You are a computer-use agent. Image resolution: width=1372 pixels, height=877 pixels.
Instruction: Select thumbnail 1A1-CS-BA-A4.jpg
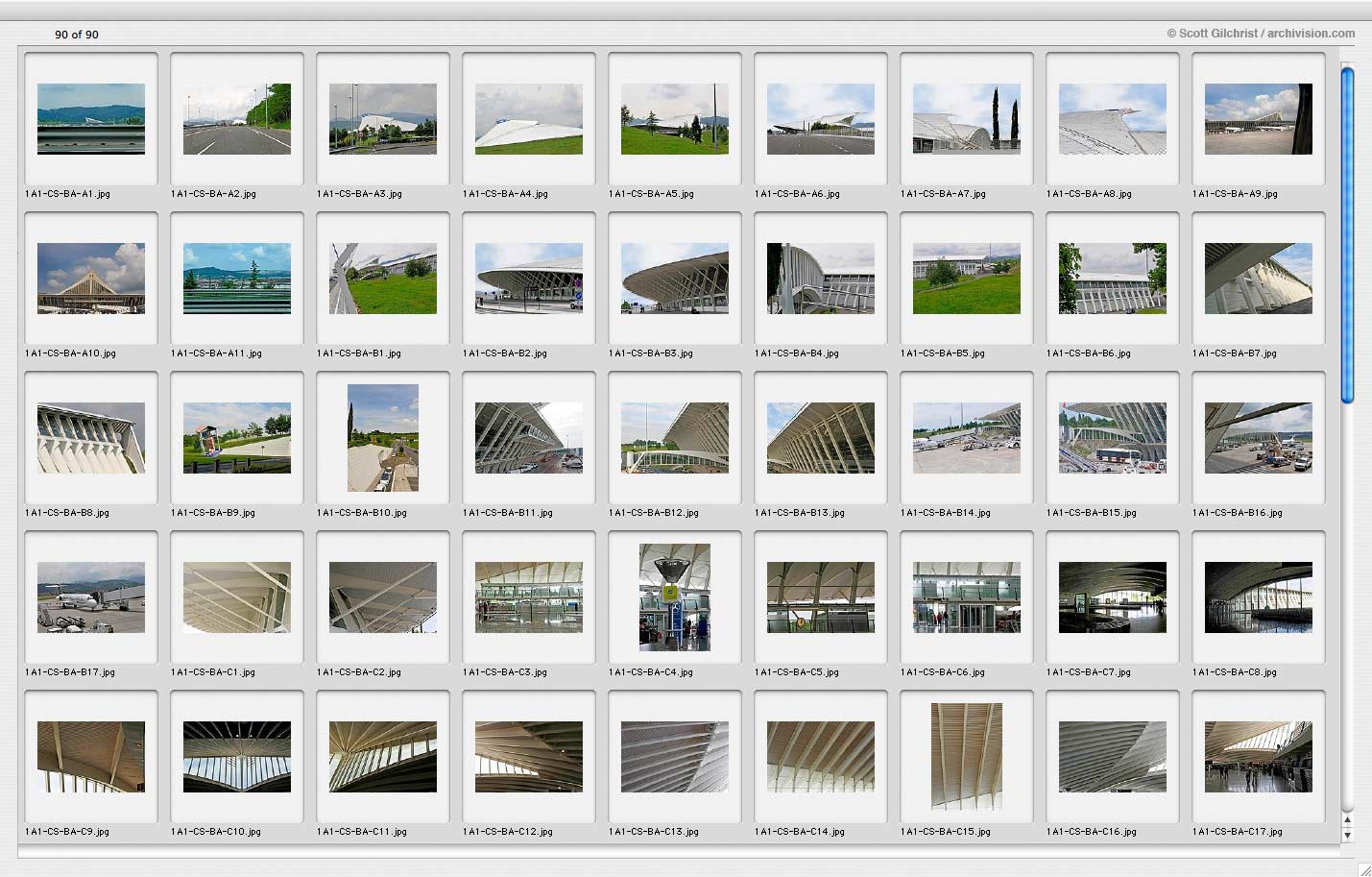pyautogui.click(x=529, y=119)
